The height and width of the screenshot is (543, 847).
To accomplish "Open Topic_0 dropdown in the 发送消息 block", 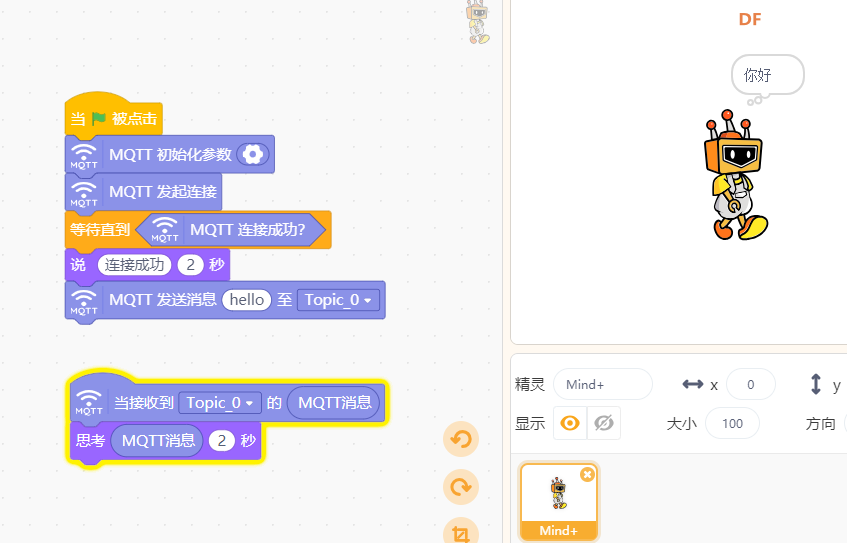I will [x=339, y=300].
